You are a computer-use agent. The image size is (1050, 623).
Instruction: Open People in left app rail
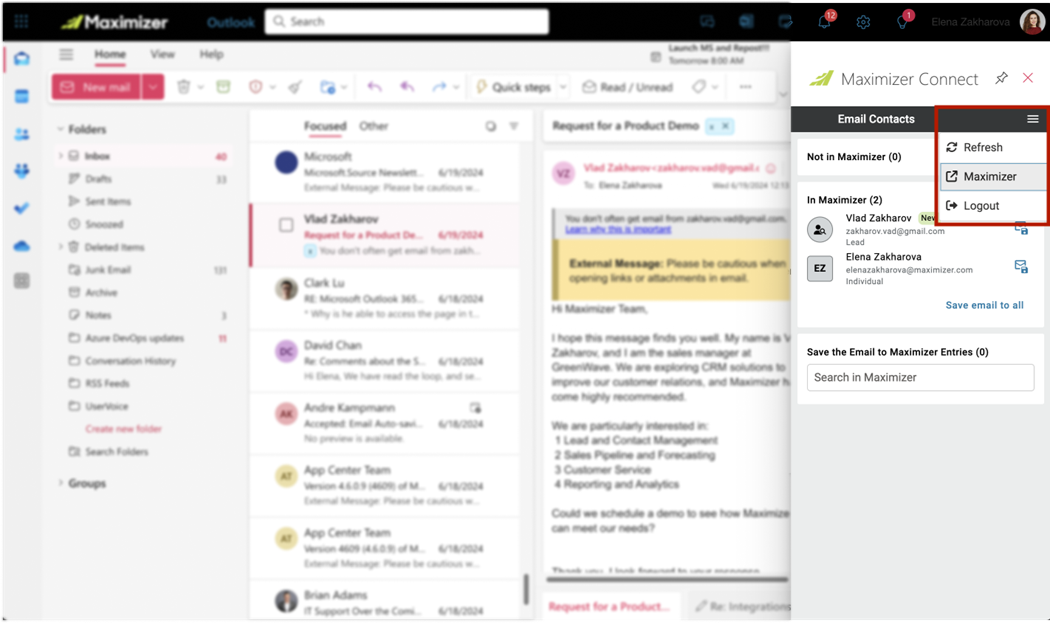21,134
